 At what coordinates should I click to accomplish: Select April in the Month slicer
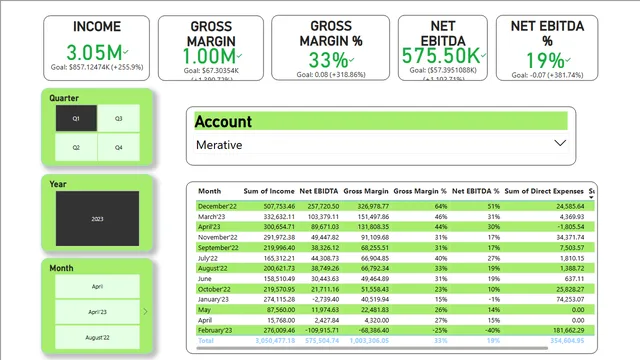[x=97, y=287]
